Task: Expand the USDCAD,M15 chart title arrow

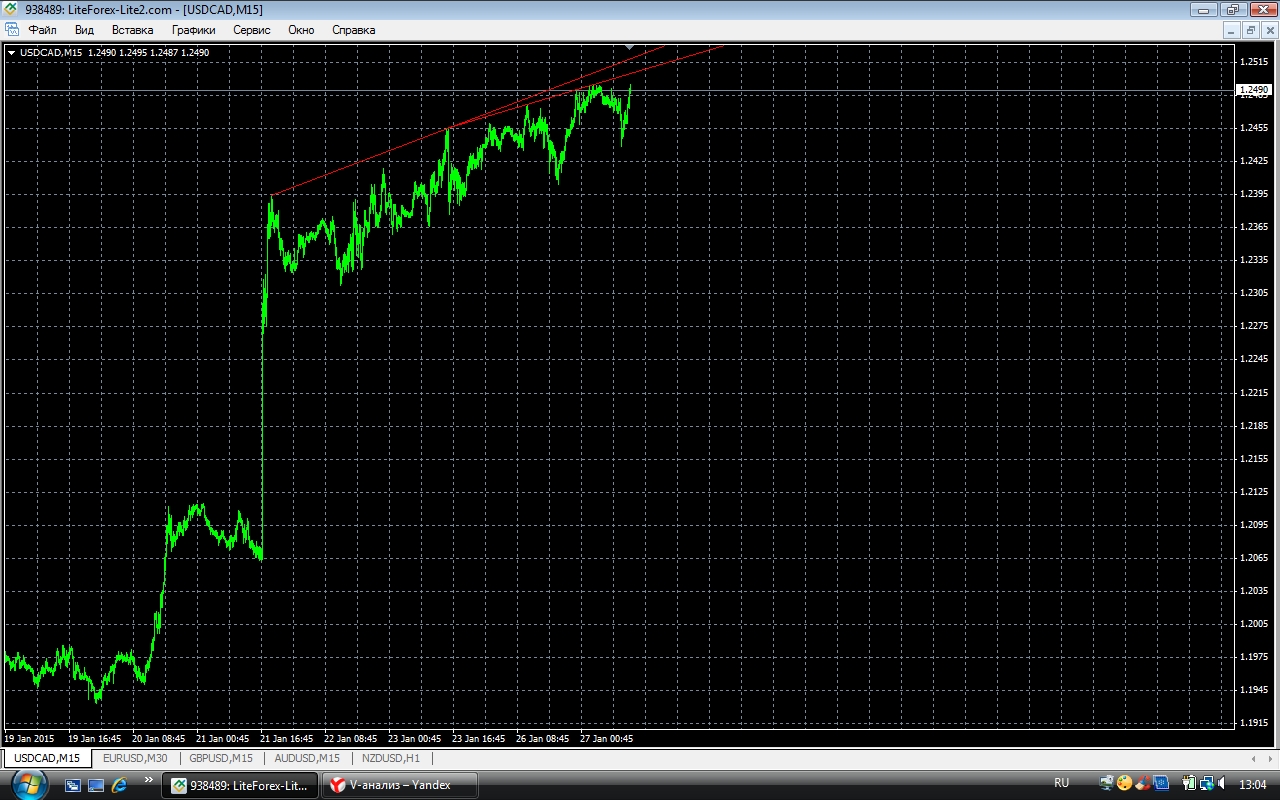Action: coord(11,52)
